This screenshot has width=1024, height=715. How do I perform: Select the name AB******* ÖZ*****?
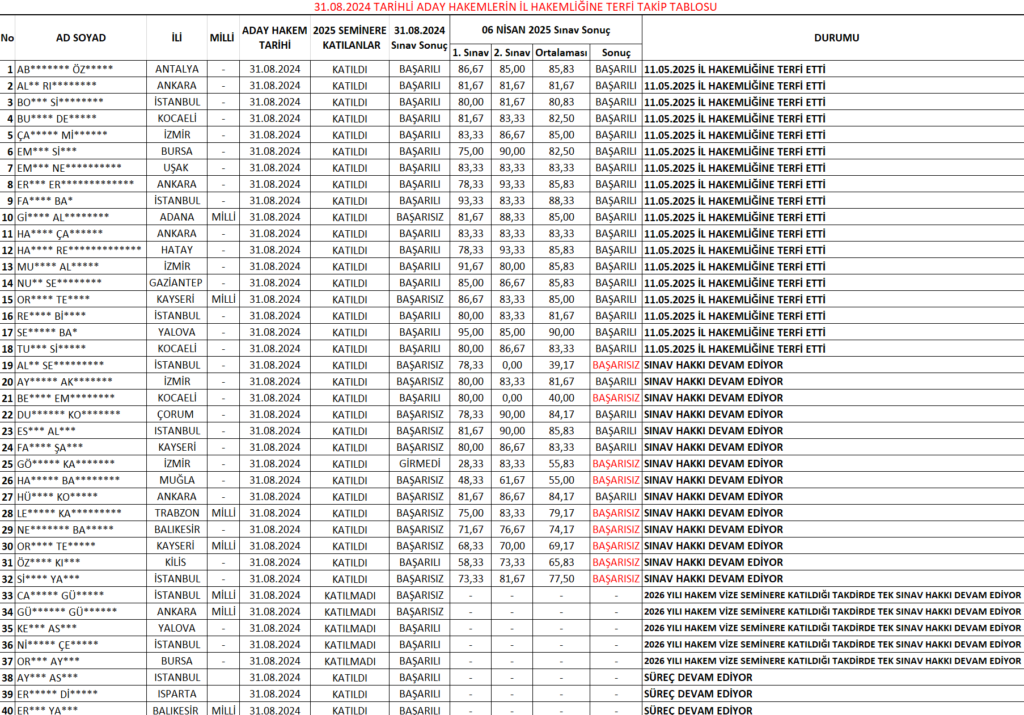65,69
